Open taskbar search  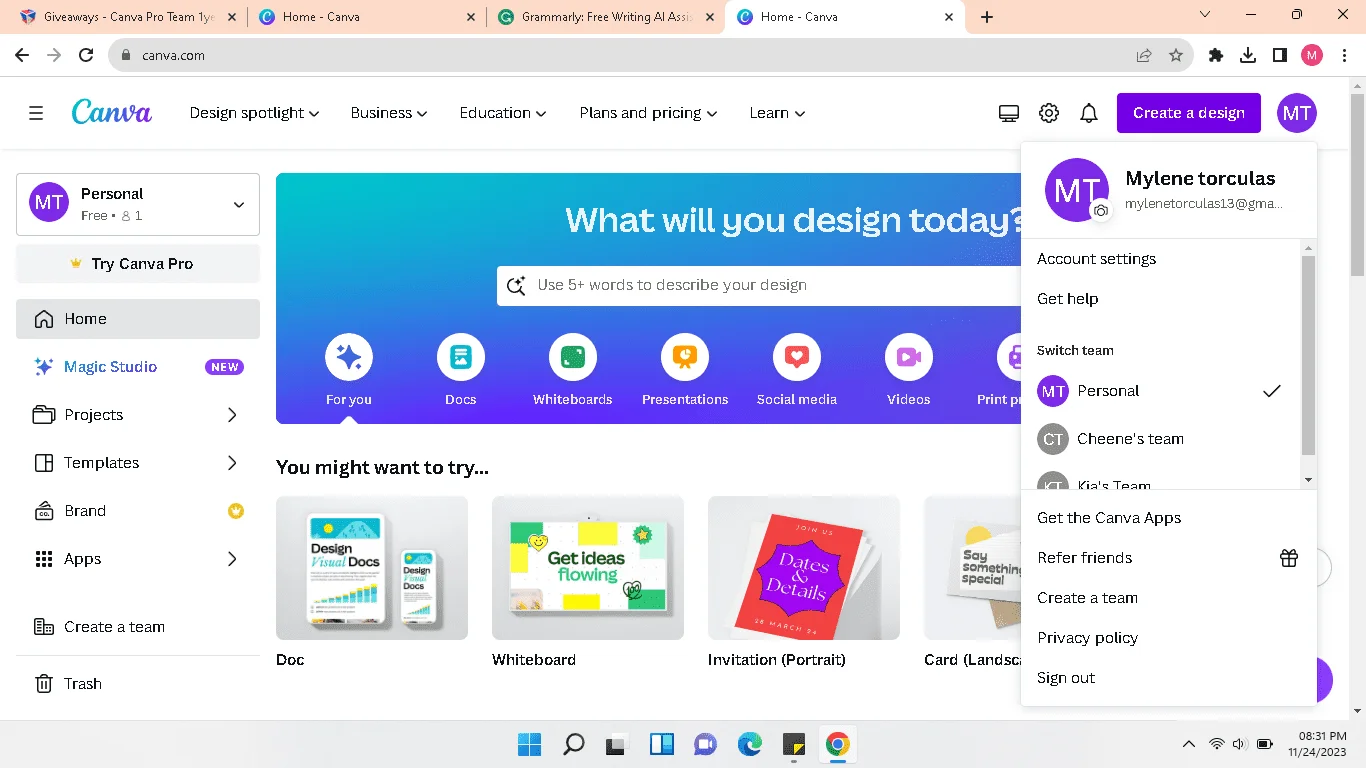click(574, 744)
